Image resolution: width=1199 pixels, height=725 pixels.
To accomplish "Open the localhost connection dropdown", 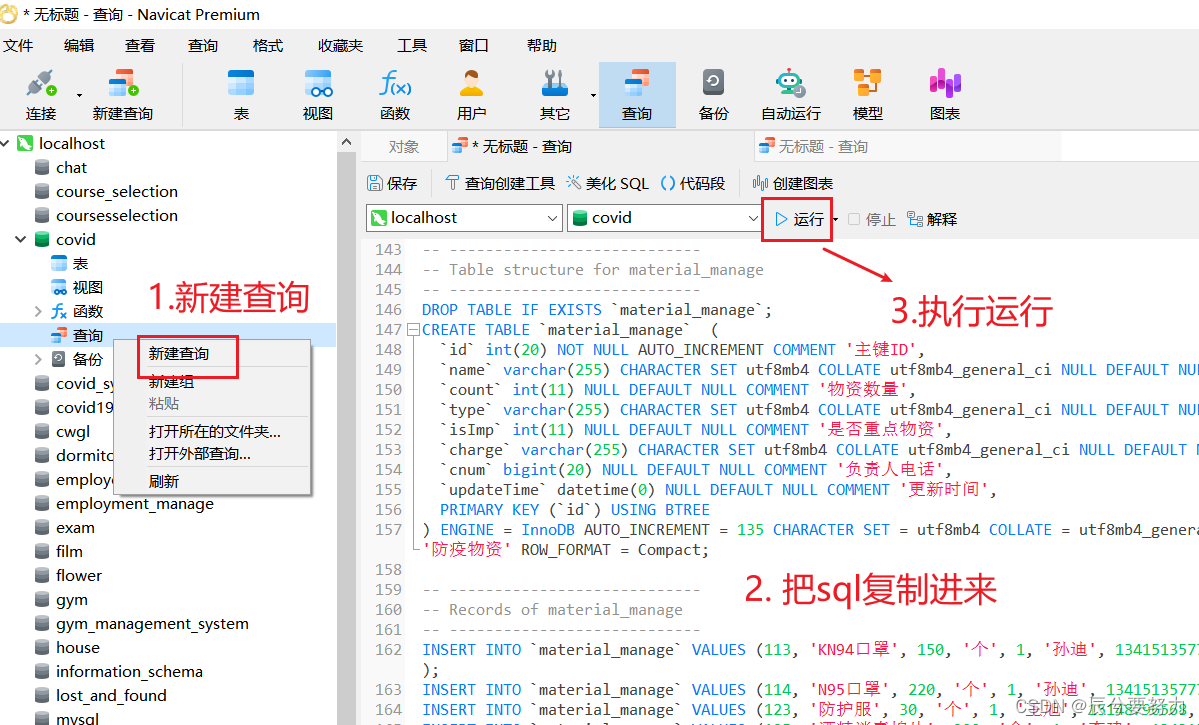I will 464,218.
